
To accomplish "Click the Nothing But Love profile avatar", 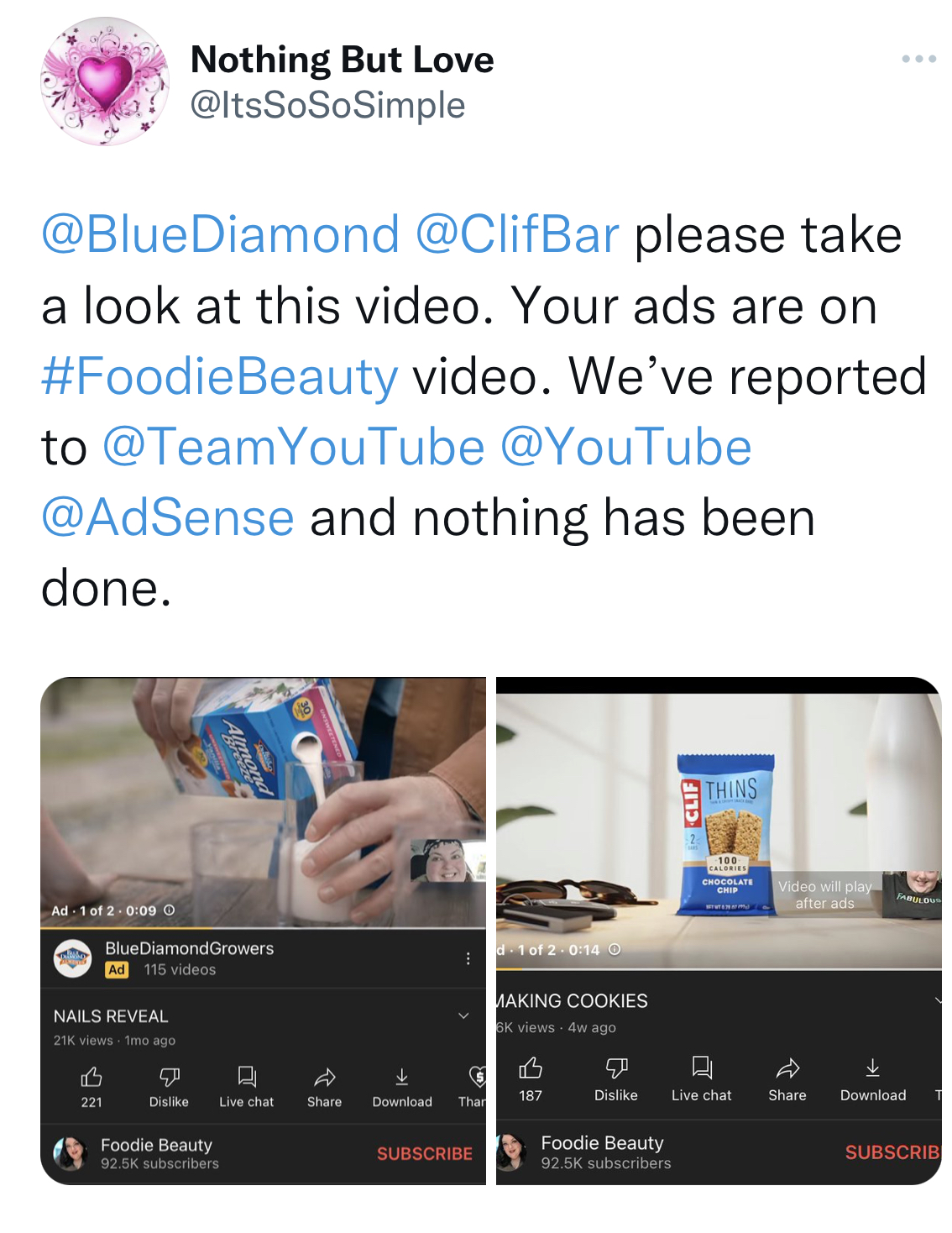I will click(x=105, y=81).
